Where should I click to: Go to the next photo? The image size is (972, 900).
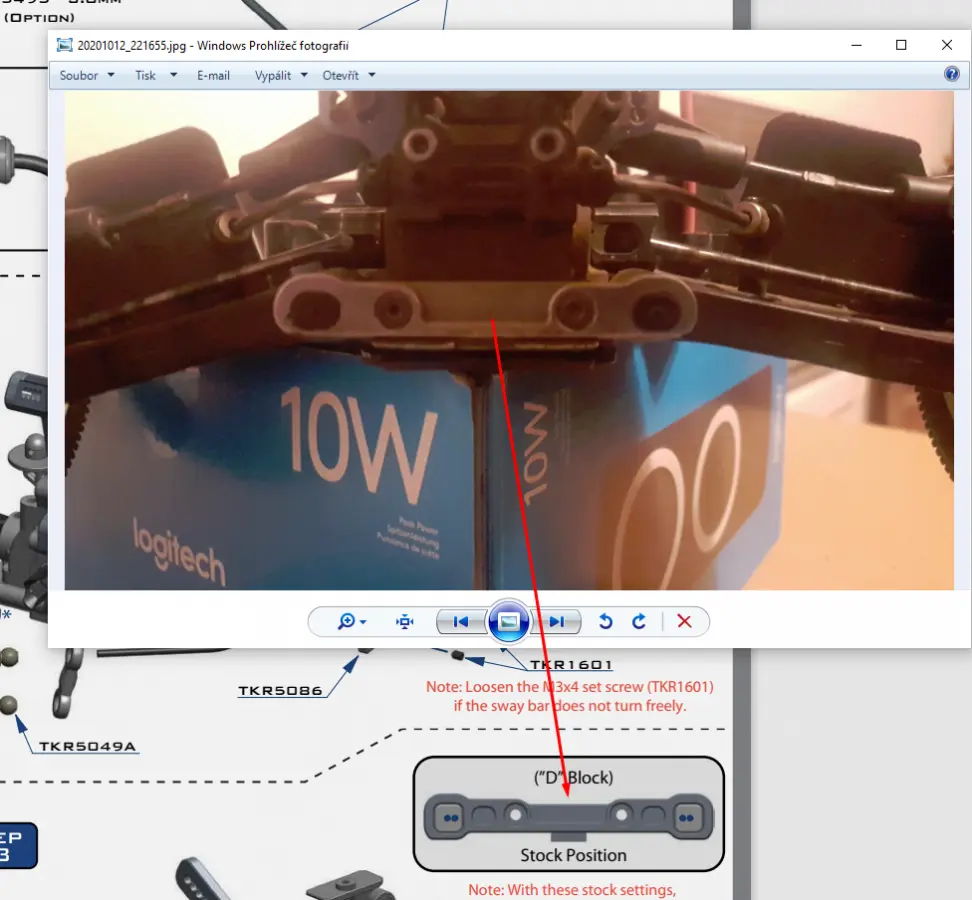tap(557, 621)
